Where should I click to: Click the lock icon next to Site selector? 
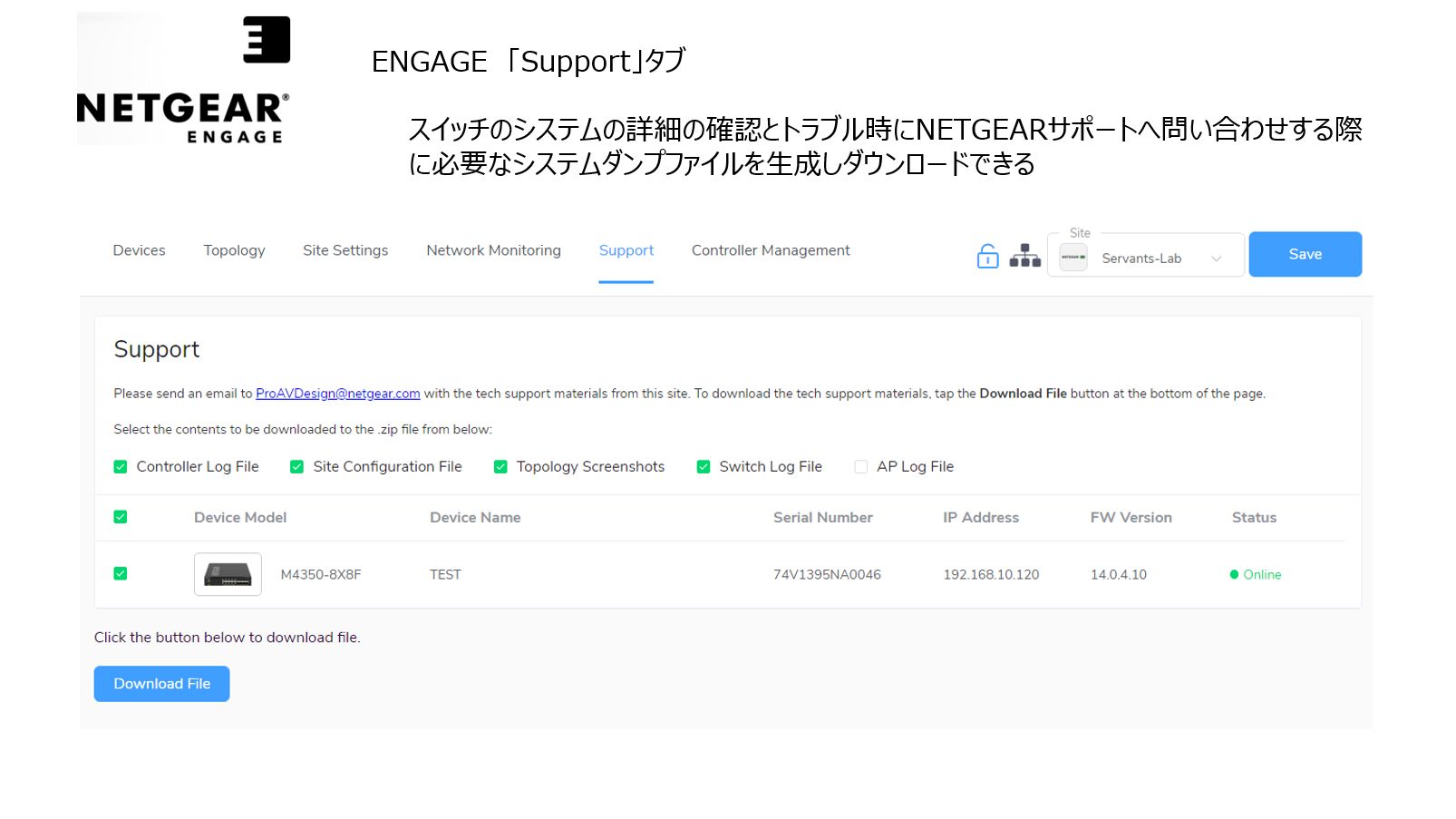(x=987, y=256)
